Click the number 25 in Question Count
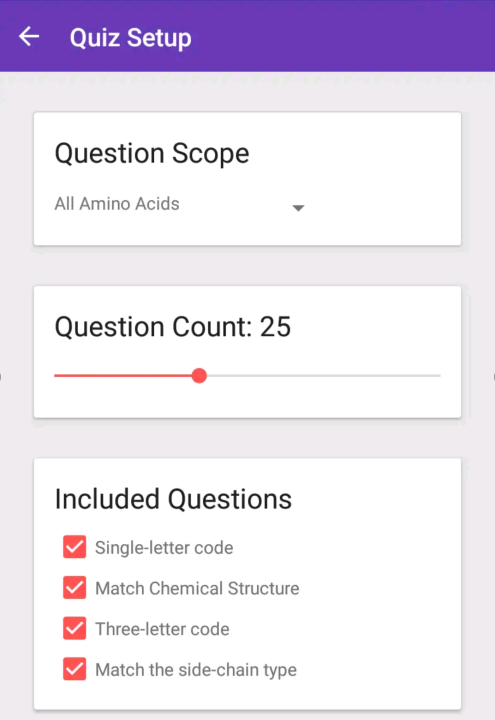Image resolution: width=495 pixels, height=720 pixels. [x=276, y=326]
